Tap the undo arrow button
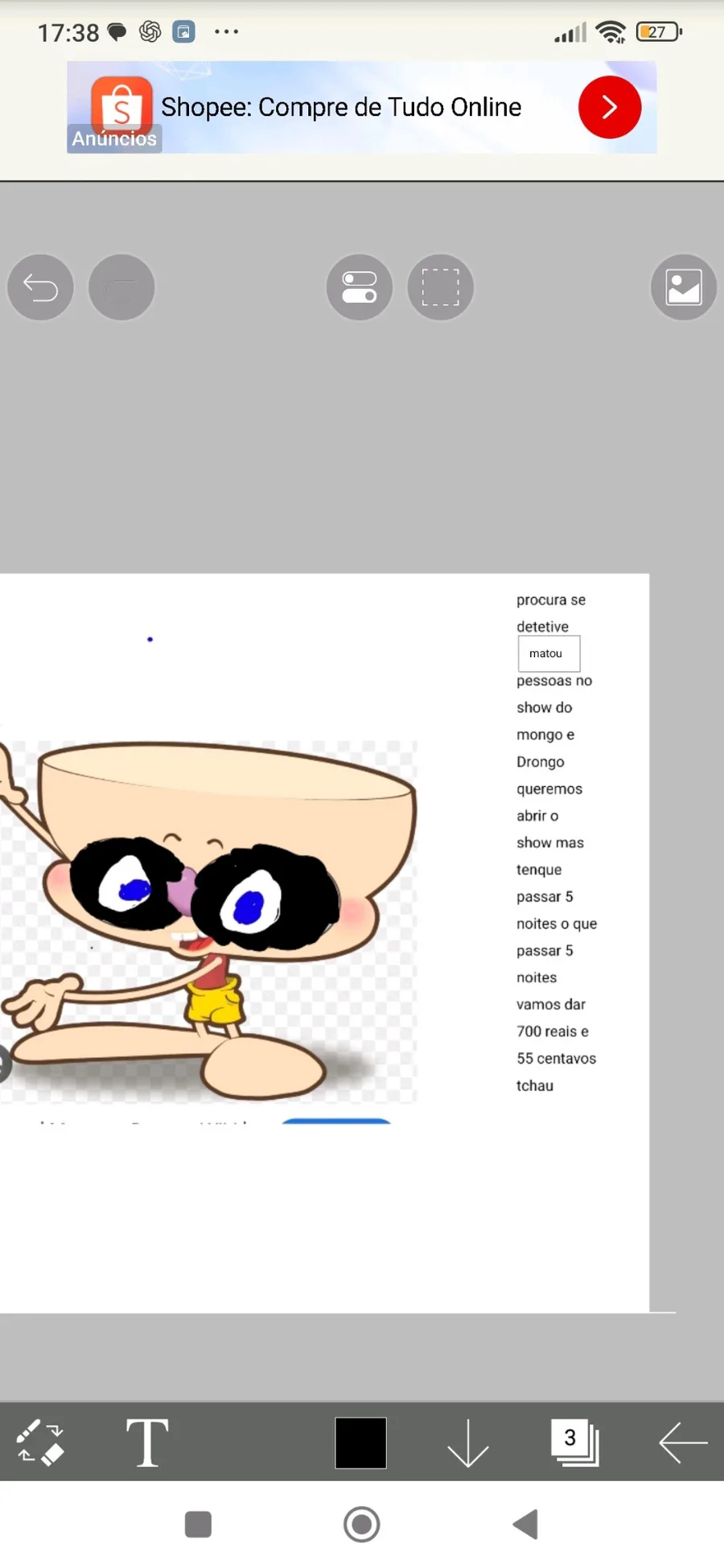Screen dimensions: 724x1568 pos(40,287)
